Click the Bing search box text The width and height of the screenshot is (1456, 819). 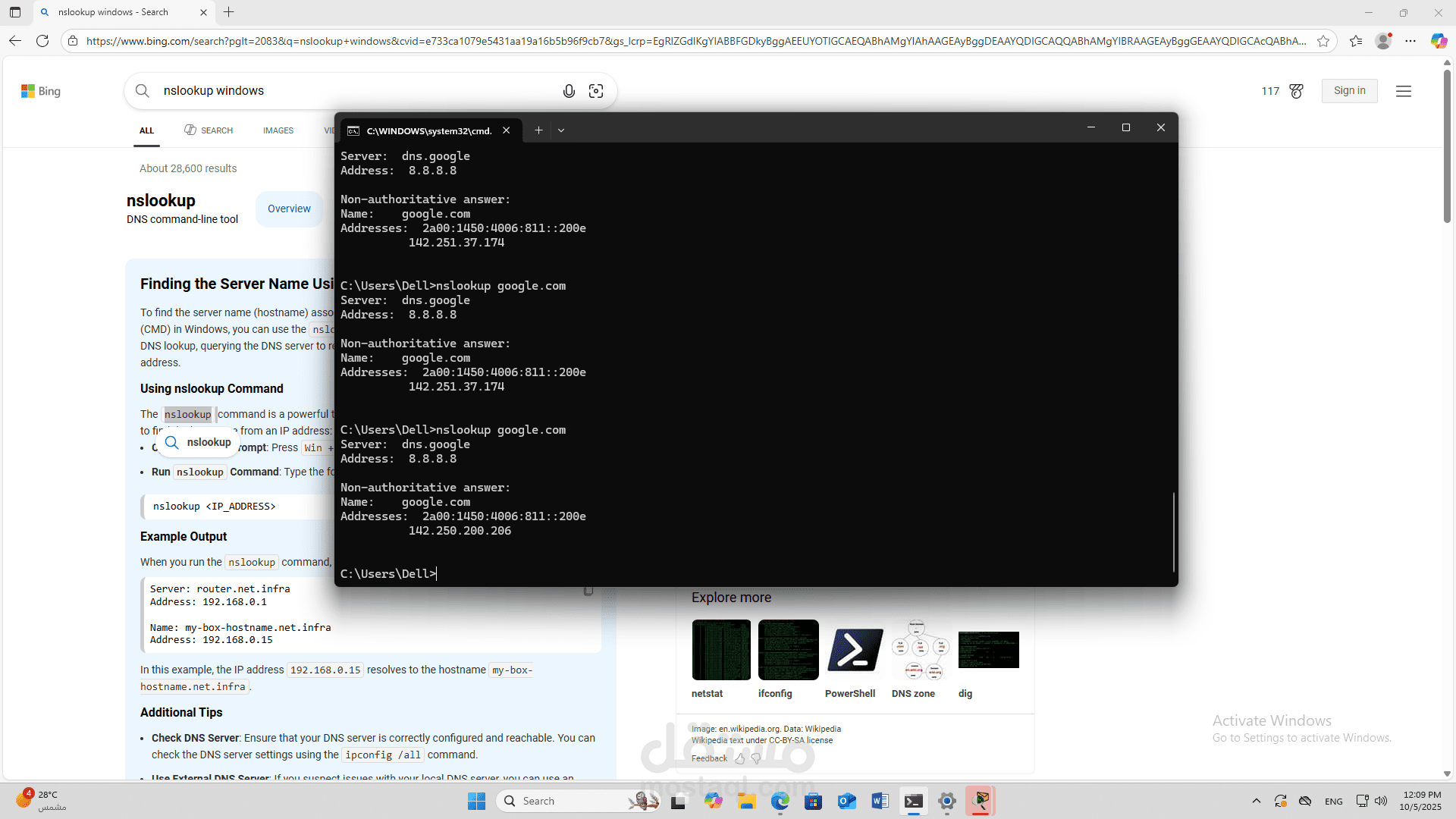(x=214, y=91)
